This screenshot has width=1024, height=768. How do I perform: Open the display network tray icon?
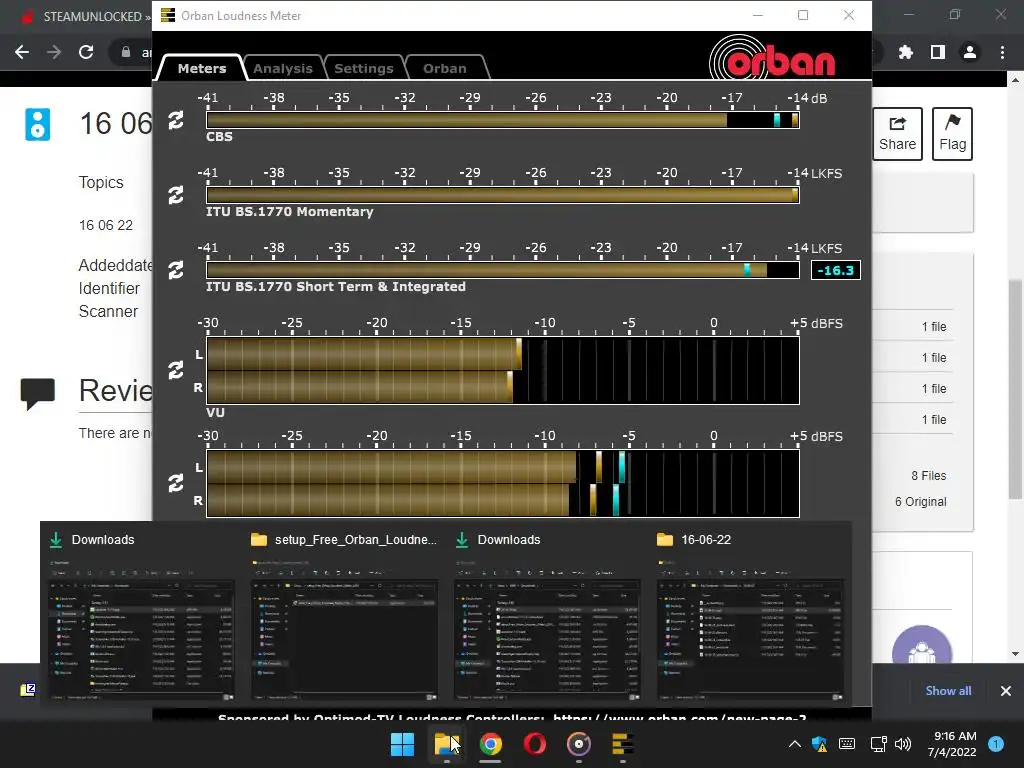[x=879, y=744]
